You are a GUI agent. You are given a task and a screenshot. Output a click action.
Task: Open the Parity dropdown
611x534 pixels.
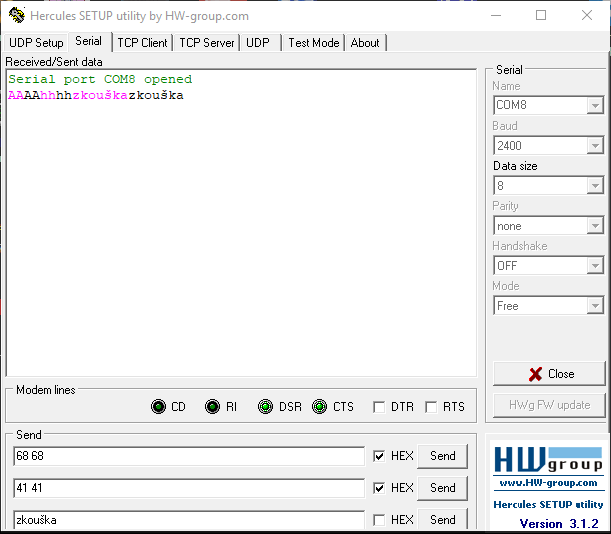point(595,226)
